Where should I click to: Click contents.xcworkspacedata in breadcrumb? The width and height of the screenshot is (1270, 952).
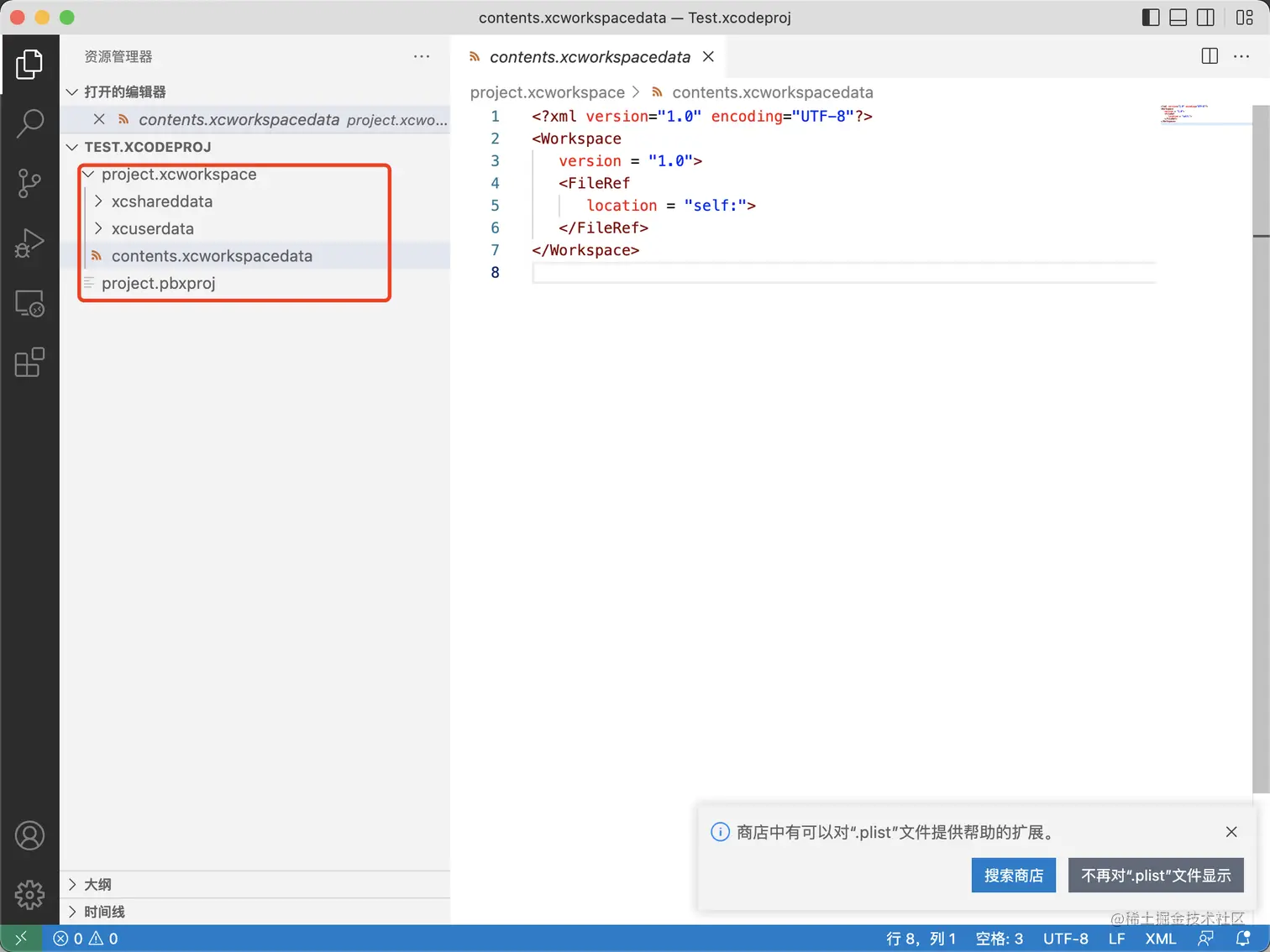click(x=773, y=92)
